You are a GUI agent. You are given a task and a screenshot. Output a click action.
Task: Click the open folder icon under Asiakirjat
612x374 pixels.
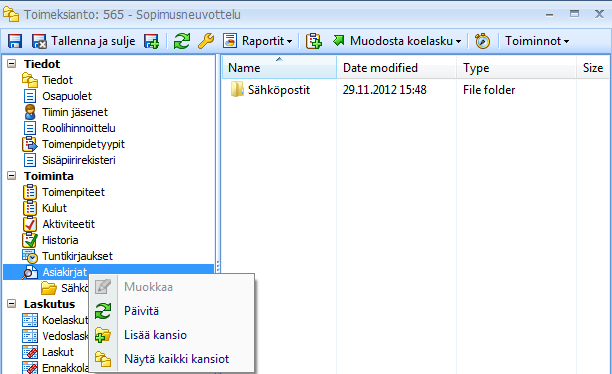point(49,288)
